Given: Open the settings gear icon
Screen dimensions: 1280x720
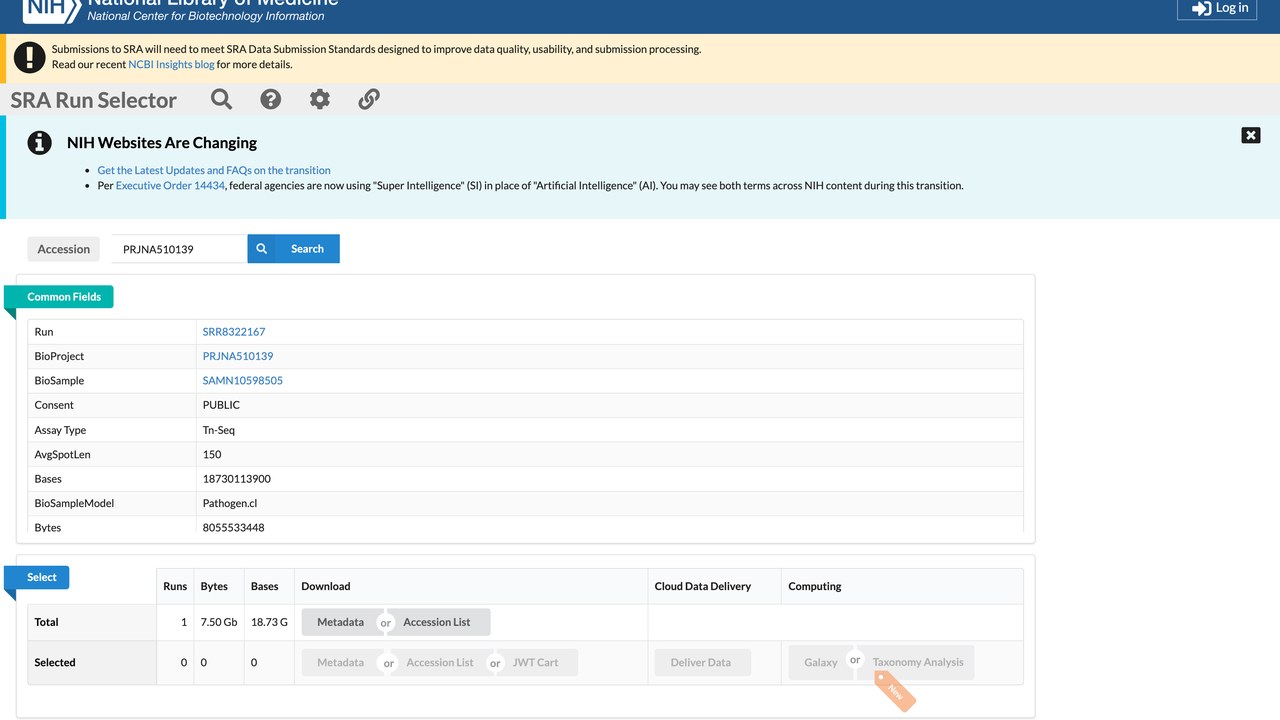Looking at the screenshot, I should click(x=320, y=99).
